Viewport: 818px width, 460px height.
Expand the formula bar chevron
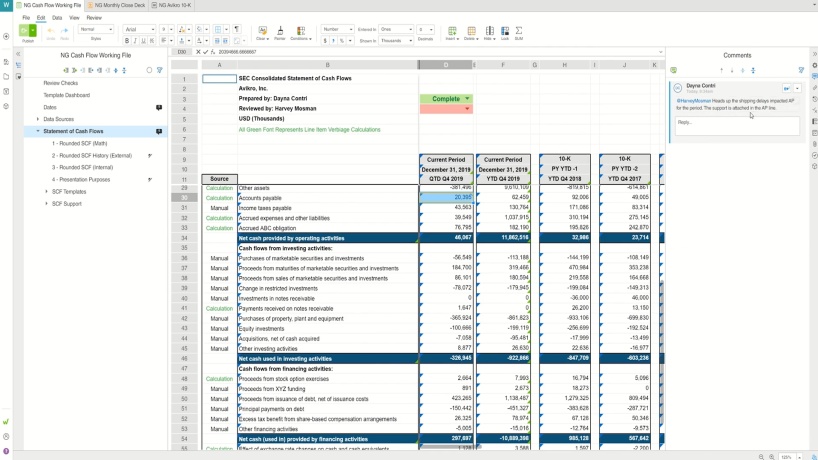660,52
